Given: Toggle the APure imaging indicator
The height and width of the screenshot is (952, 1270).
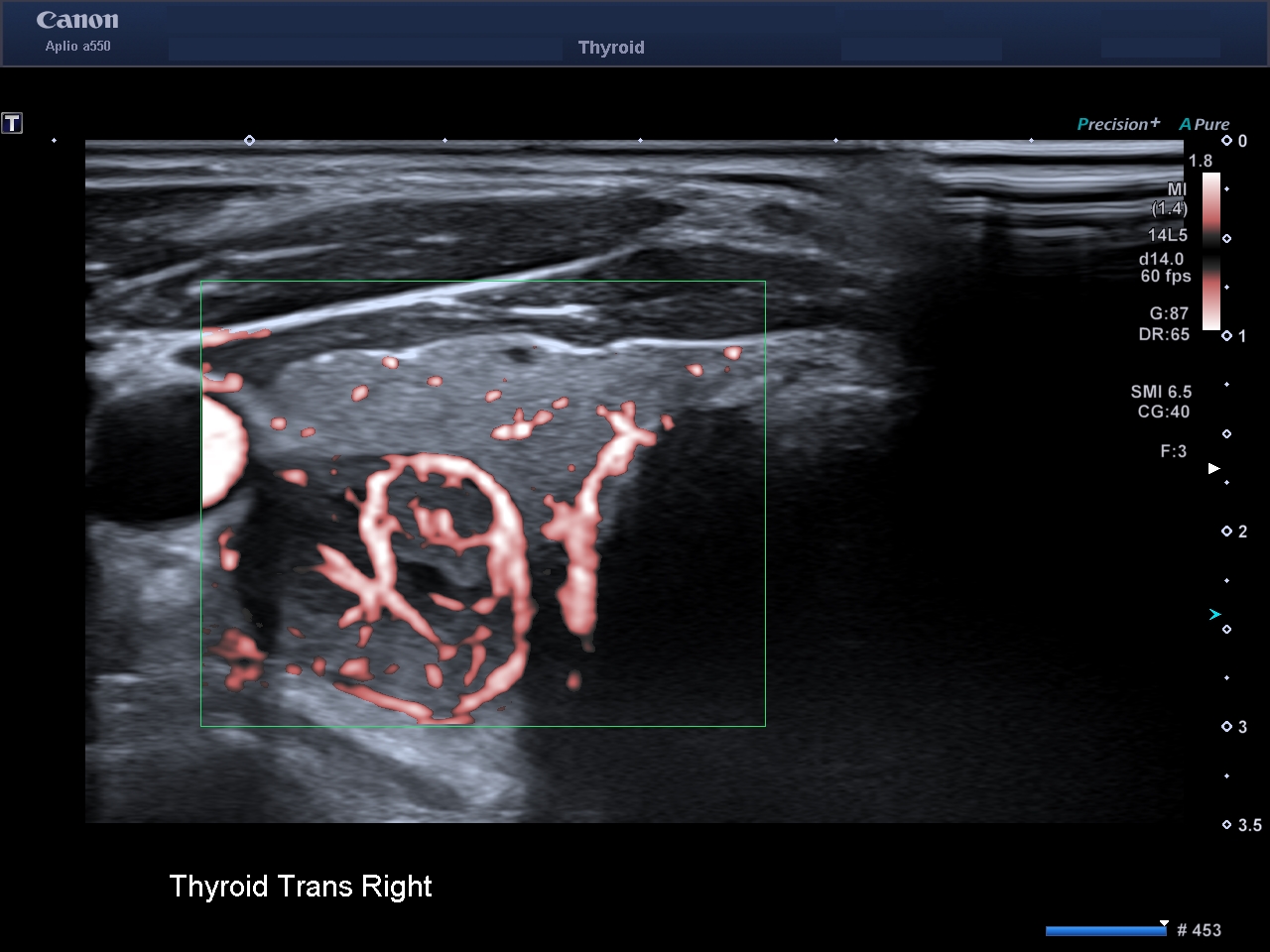Looking at the screenshot, I should tap(1205, 124).
